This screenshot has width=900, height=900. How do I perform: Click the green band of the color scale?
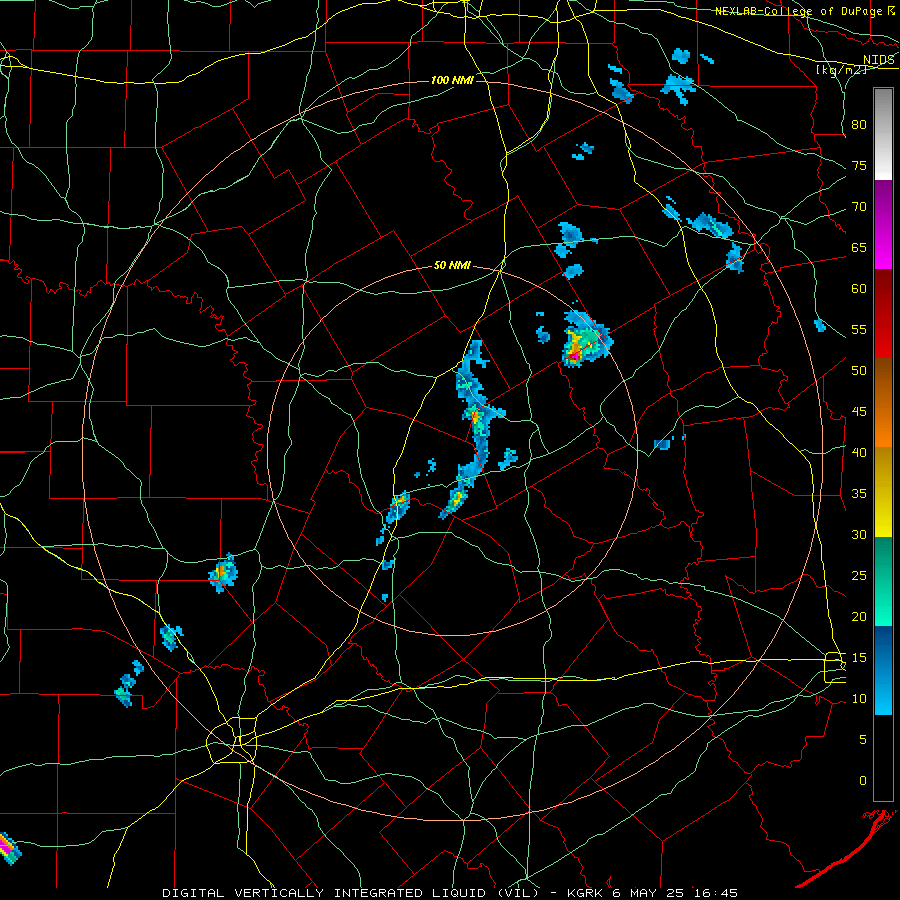pyautogui.click(x=883, y=581)
